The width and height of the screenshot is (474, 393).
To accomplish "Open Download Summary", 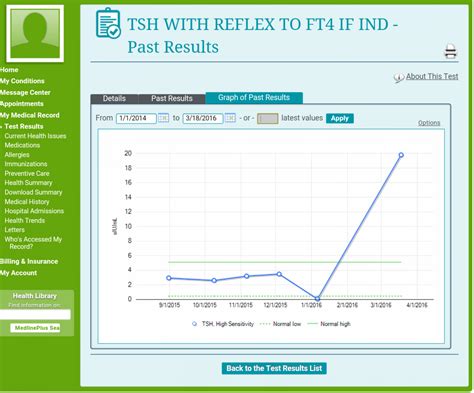I will (33, 192).
